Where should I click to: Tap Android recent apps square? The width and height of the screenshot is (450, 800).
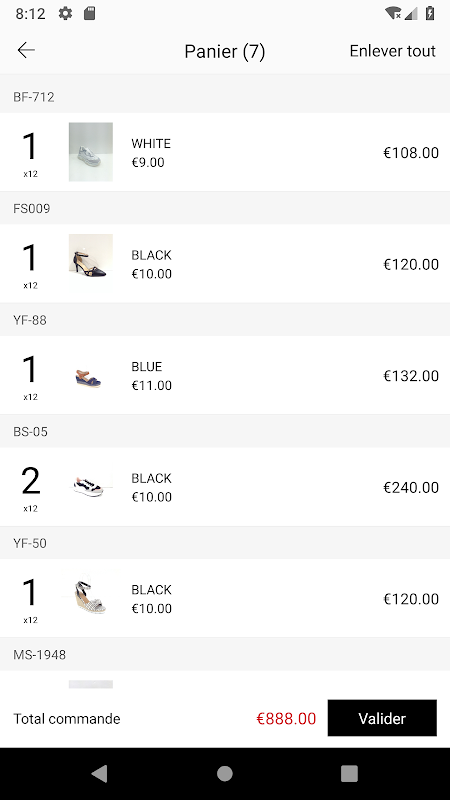pos(349,773)
